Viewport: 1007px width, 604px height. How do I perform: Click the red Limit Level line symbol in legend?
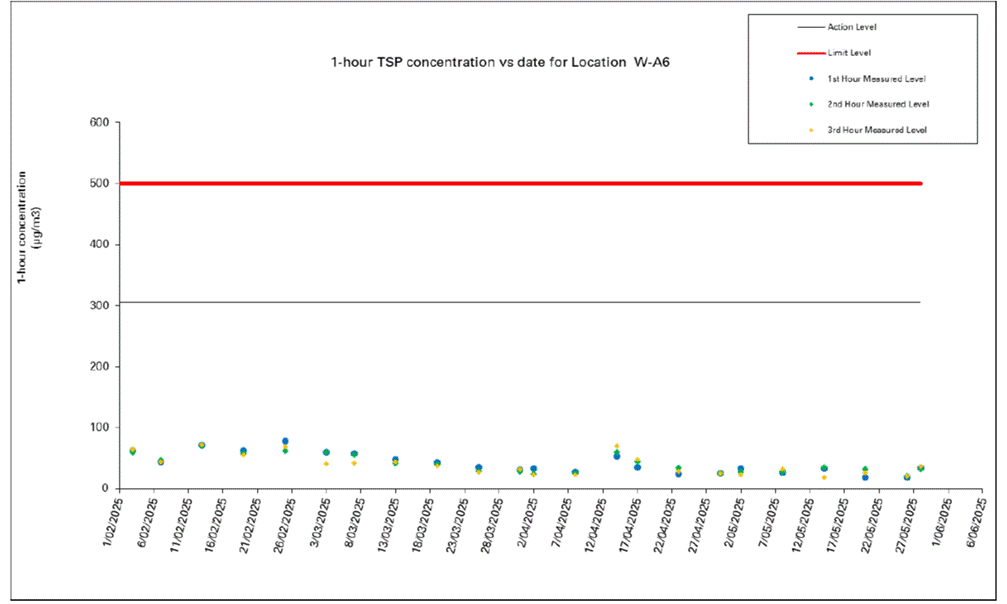[811, 53]
